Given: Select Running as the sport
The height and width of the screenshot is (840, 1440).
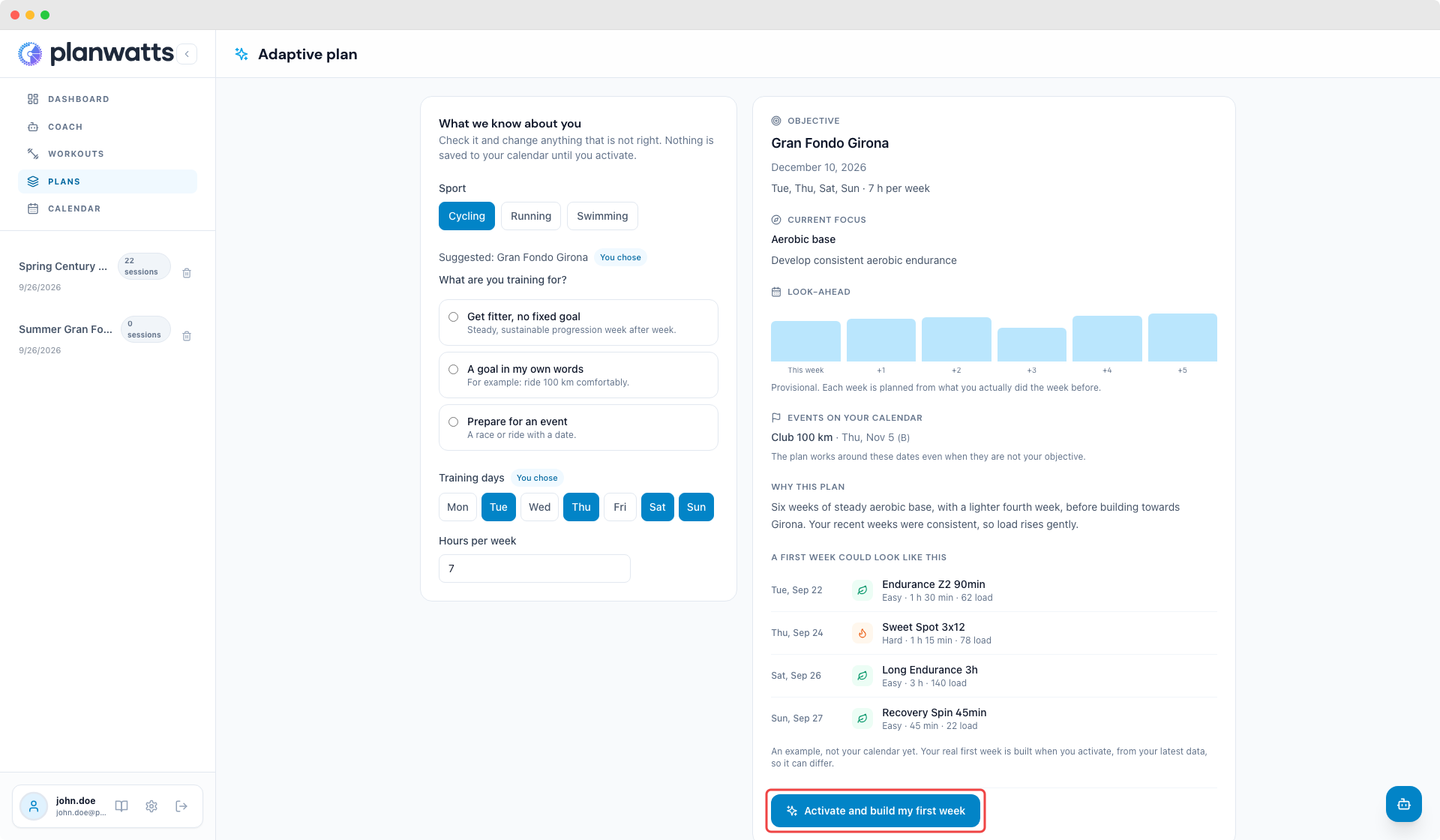Looking at the screenshot, I should (x=531, y=216).
